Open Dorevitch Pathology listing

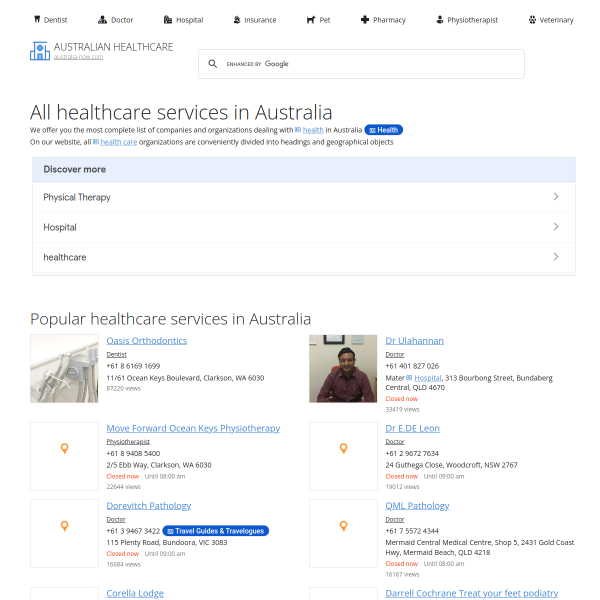148,505
